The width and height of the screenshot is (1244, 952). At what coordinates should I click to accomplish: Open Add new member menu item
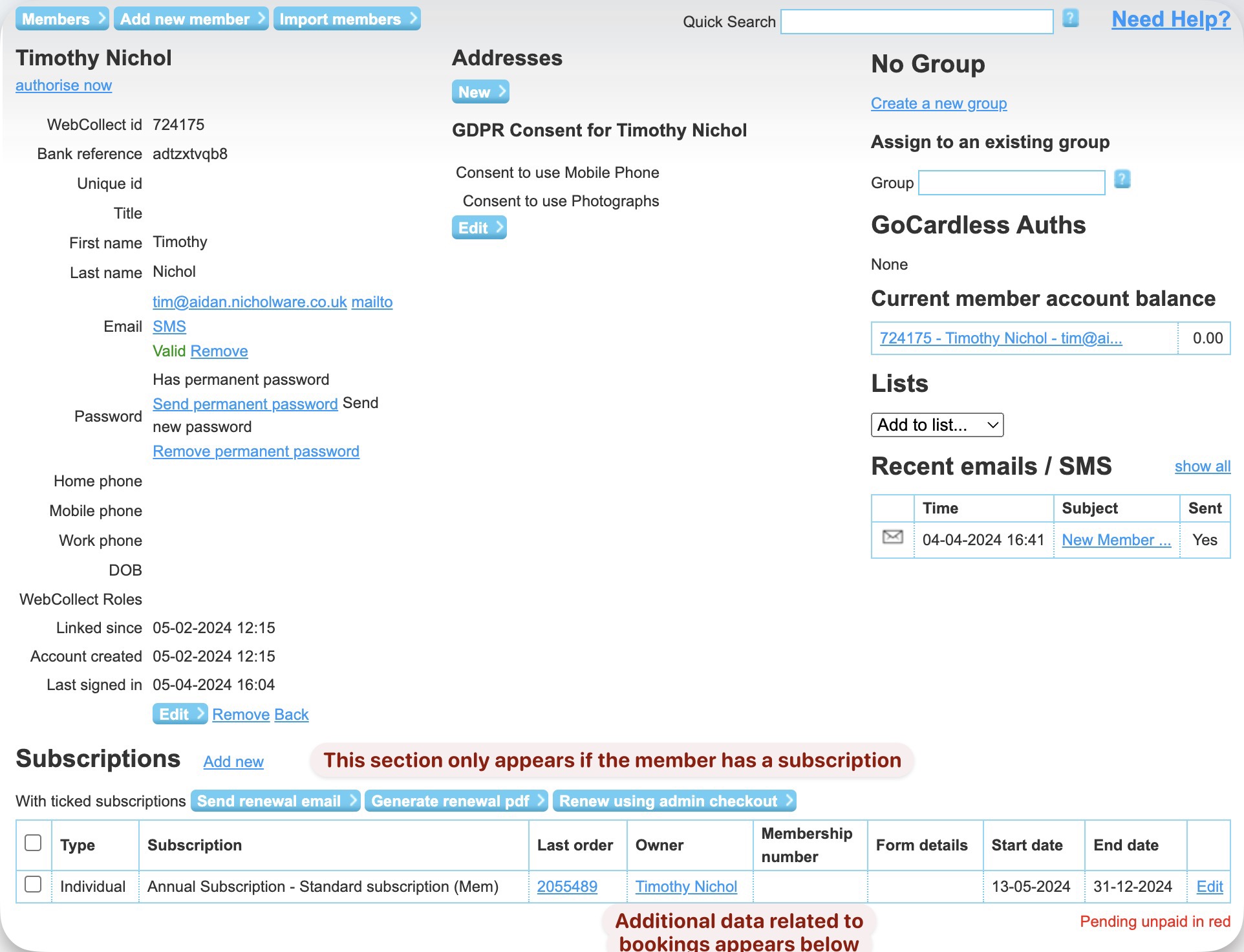[x=191, y=19]
